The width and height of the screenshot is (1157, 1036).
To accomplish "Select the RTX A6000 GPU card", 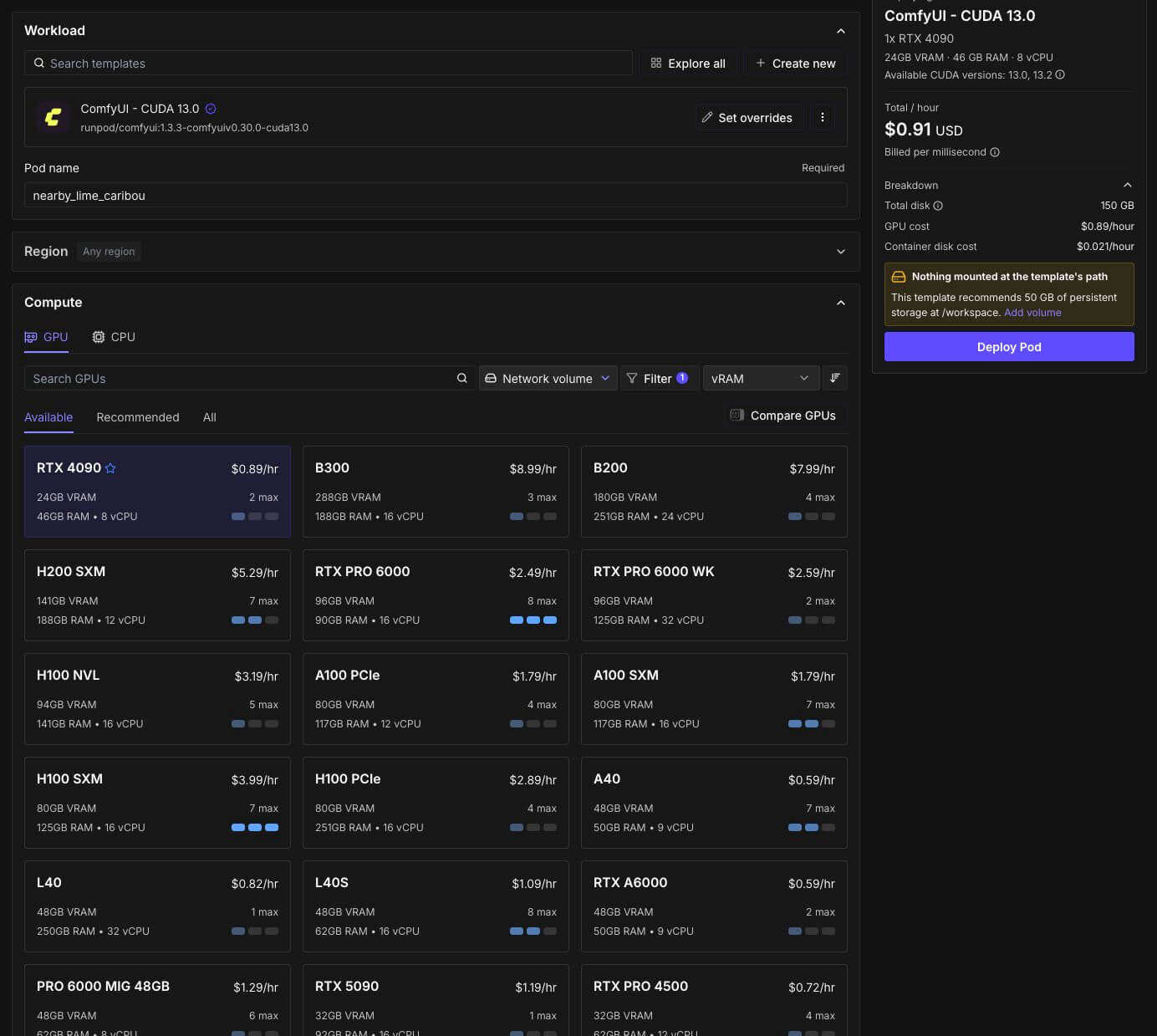I will click(x=714, y=906).
